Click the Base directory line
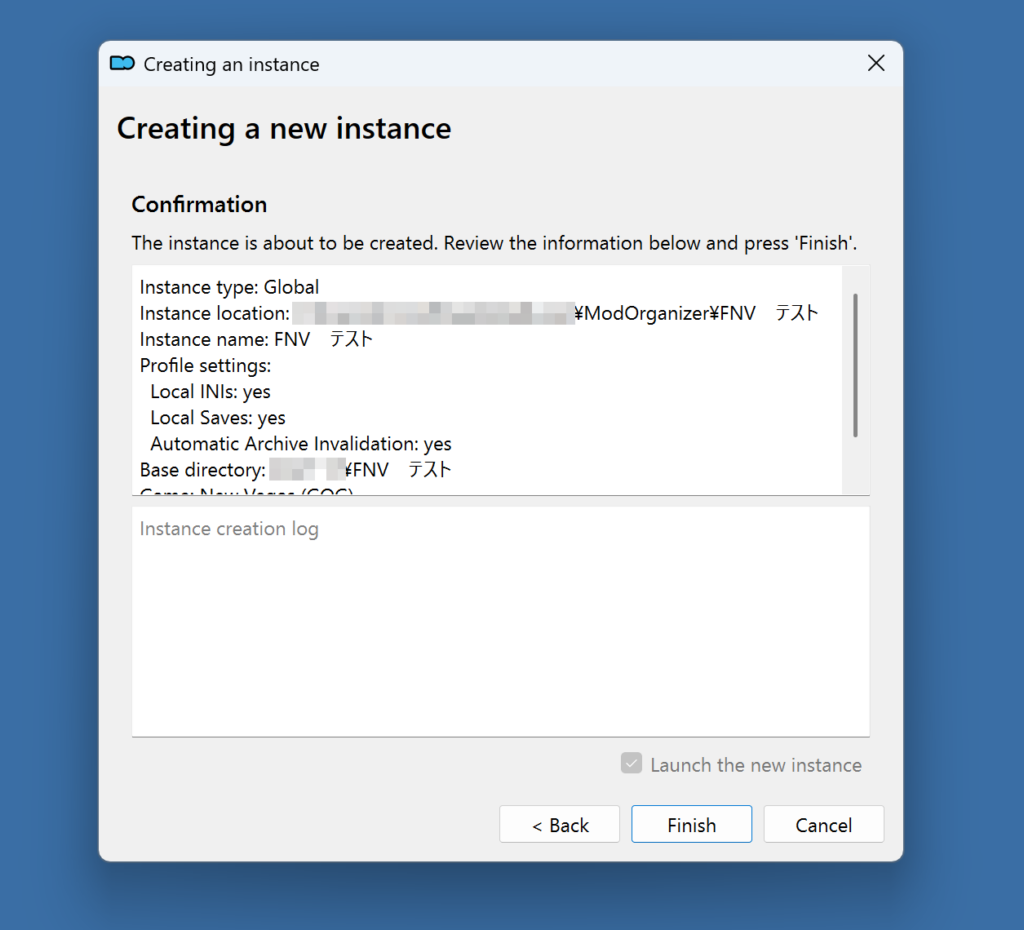This screenshot has height=930, width=1024. coord(295,470)
